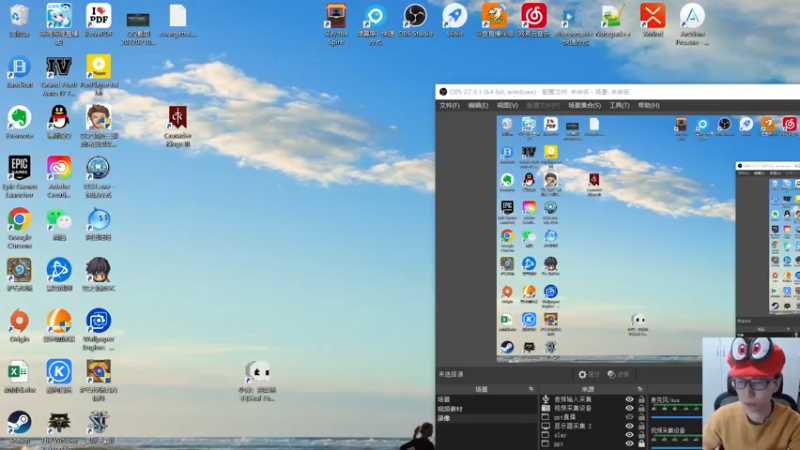Image resolution: width=800 pixels, height=450 pixels.
Task: Open the iLovePDF desktop shortcut
Action: point(98,20)
